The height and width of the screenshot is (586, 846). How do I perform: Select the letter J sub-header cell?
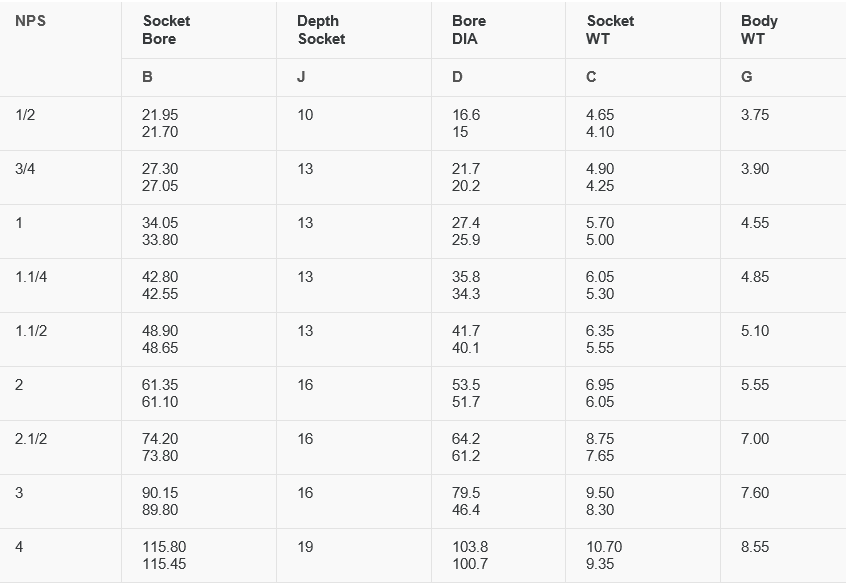301,77
